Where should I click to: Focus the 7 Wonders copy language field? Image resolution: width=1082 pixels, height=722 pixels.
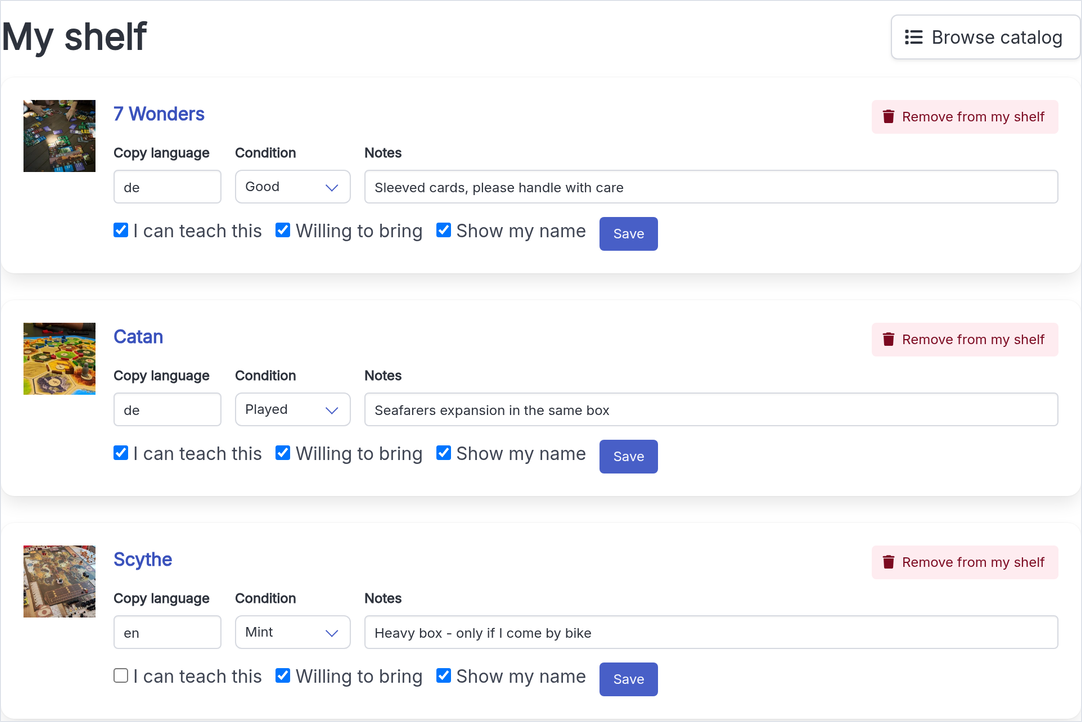tap(167, 187)
